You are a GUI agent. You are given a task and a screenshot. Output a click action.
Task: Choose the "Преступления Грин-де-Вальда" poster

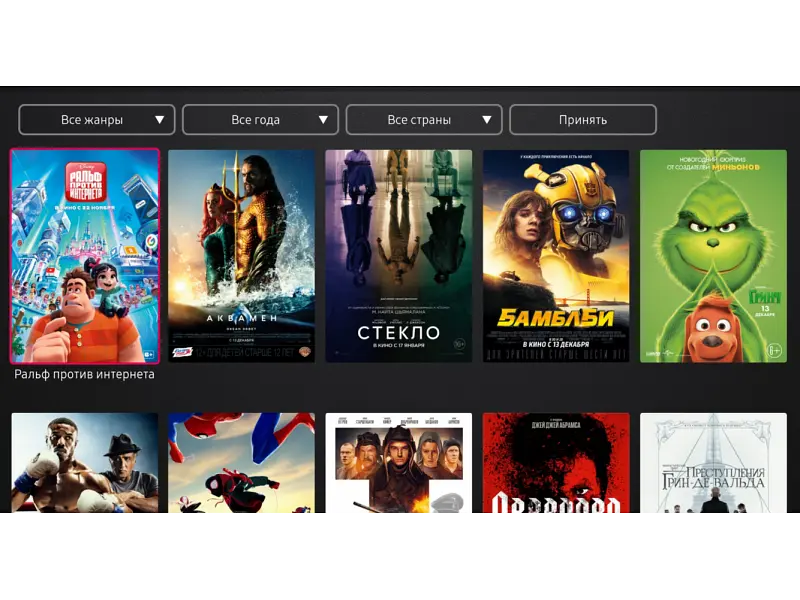click(x=713, y=463)
